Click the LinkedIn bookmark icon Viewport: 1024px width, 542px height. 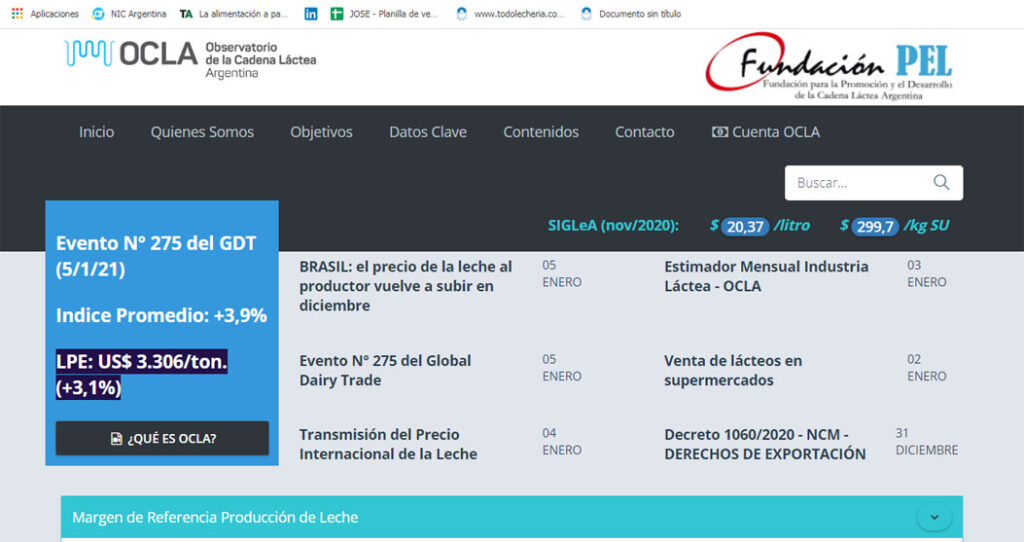[311, 14]
